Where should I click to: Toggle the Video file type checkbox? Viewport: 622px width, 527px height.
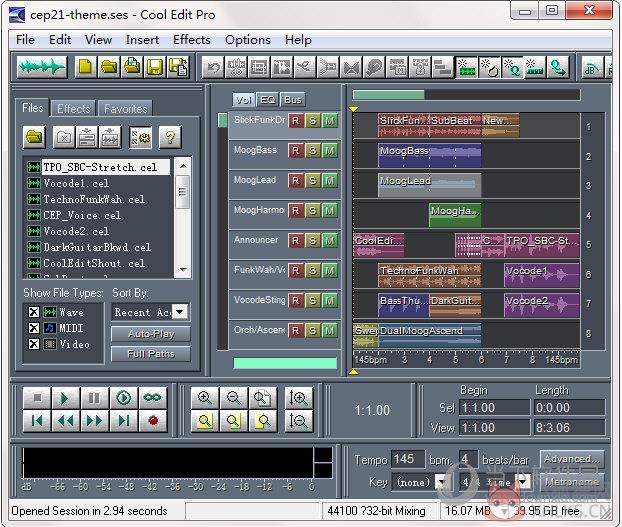(34, 344)
